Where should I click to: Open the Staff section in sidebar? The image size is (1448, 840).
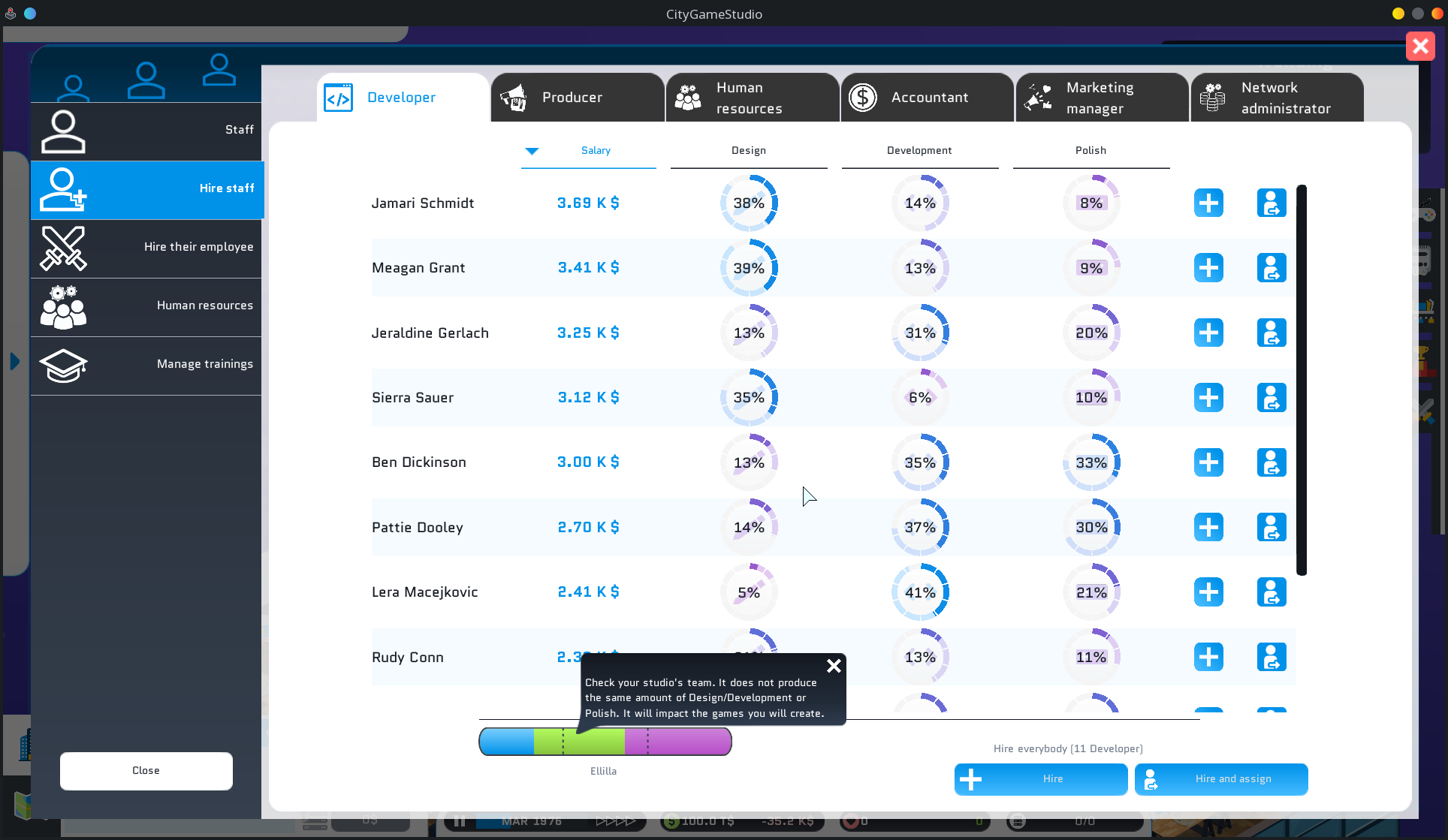point(146,131)
